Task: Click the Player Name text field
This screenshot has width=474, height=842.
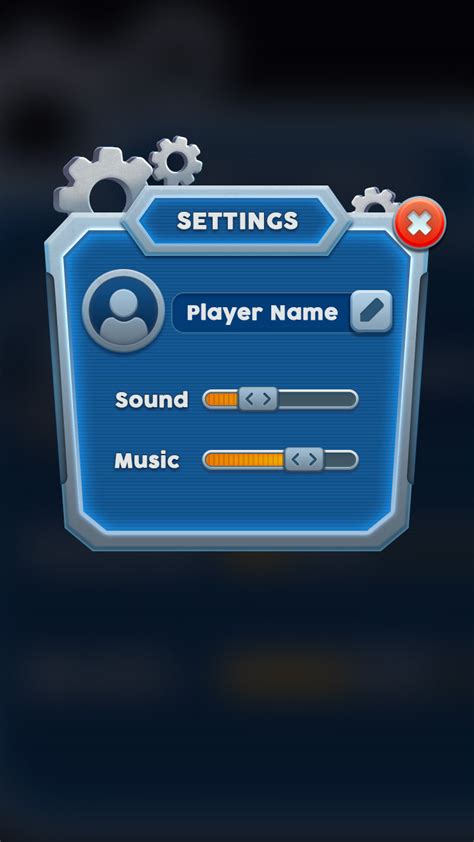Action: click(x=261, y=312)
